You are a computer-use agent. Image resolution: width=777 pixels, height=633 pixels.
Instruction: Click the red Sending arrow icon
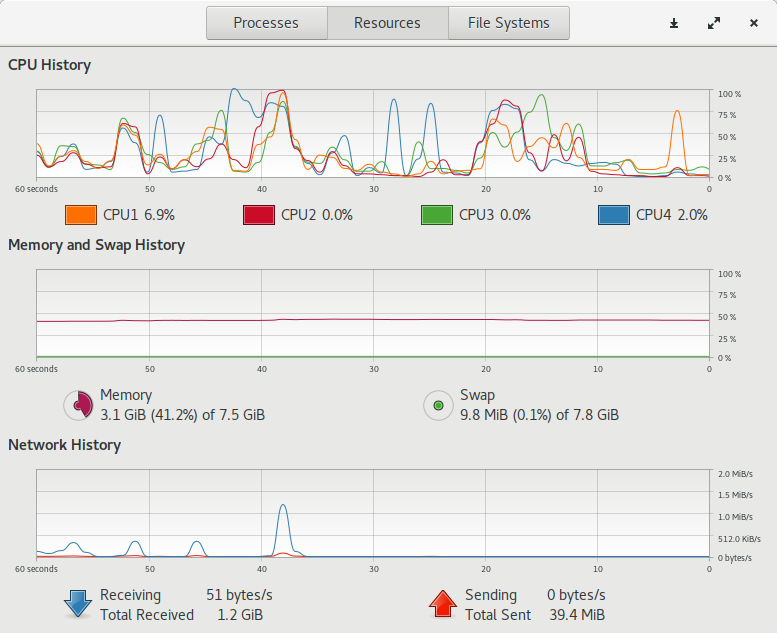point(443,604)
